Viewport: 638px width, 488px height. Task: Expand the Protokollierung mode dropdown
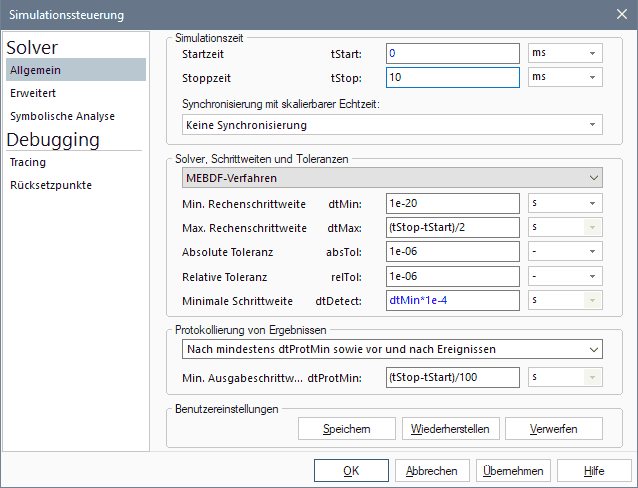(x=392, y=349)
